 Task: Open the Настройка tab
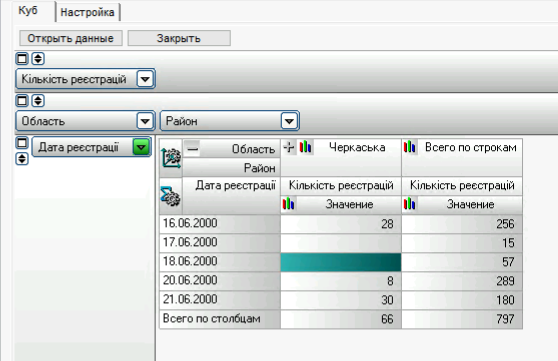[88, 12]
